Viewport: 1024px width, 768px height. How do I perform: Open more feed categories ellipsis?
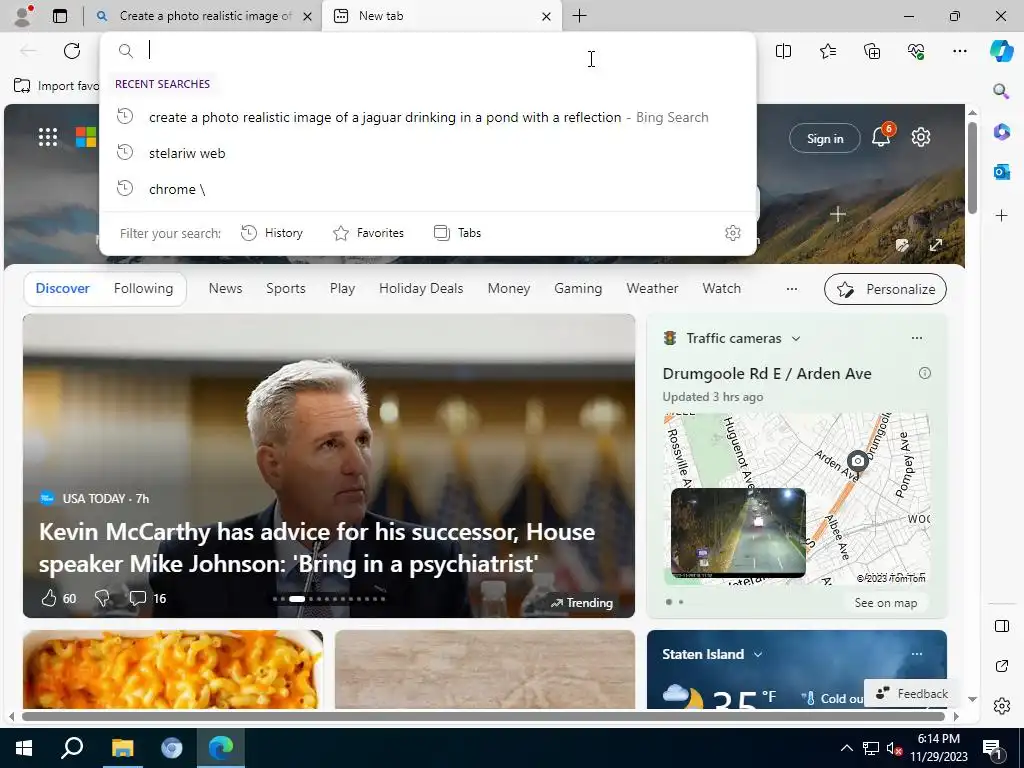pyautogui.click(x=792, y=289)
